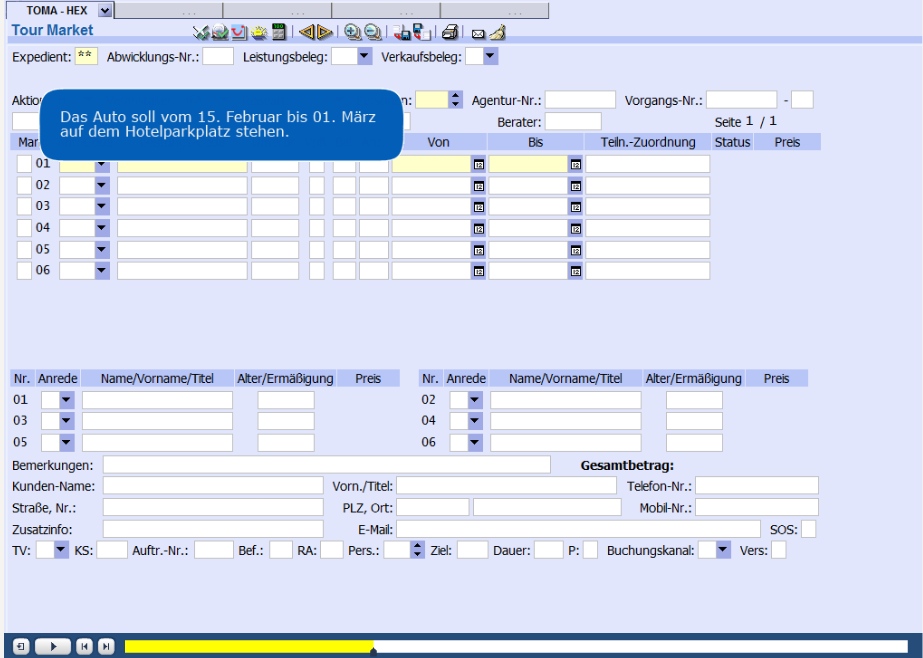Click the Bemerkungen input field
The image size is (923, 658).
tap(327, 464)
